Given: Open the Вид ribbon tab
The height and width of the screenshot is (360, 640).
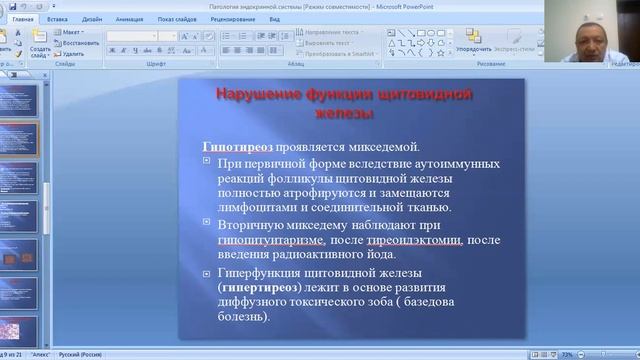Looking at the screenshot, I should (275, 19).
